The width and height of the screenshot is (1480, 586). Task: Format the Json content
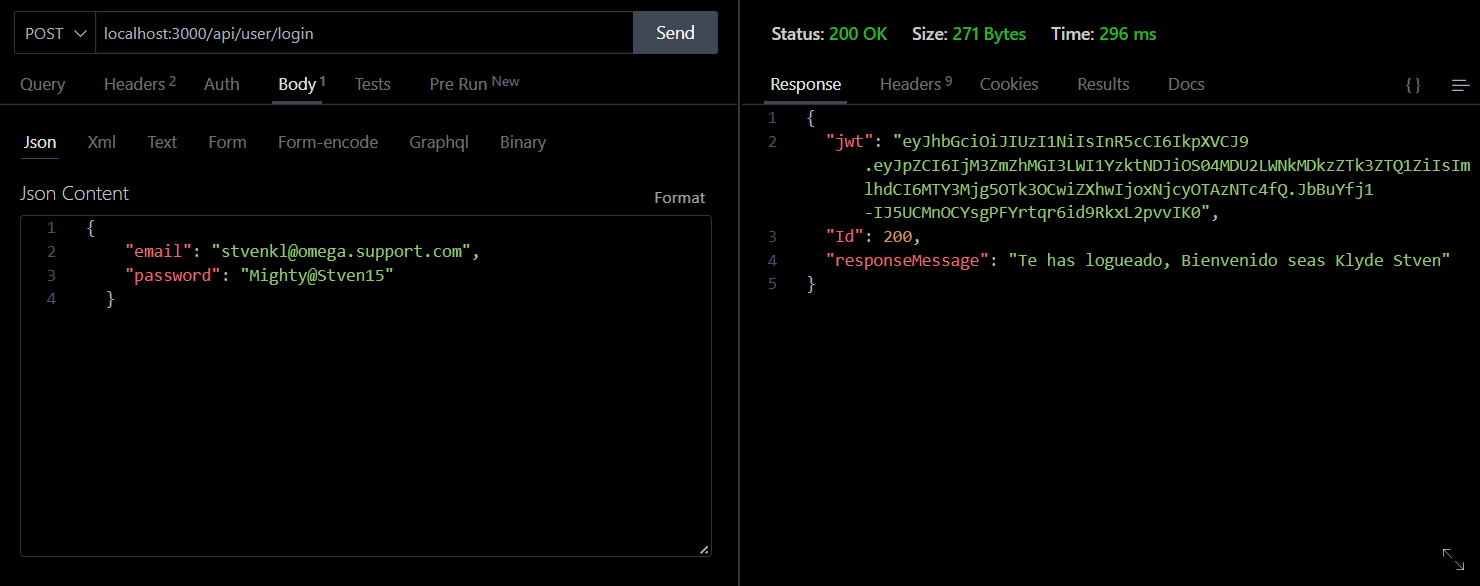pos(680,198)
